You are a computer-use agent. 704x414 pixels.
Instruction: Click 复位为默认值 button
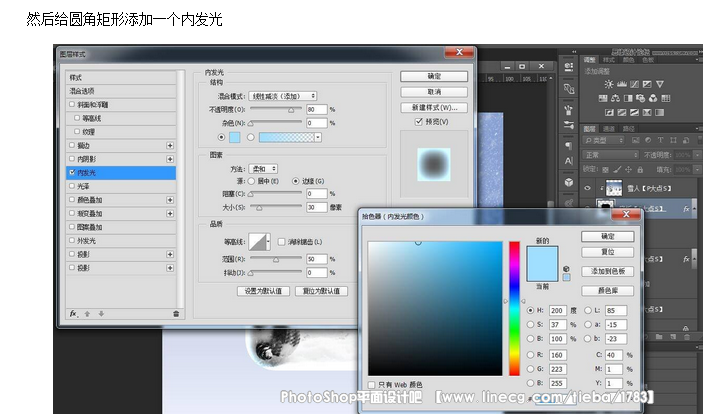pyautogui.click(x=321, y=291)
